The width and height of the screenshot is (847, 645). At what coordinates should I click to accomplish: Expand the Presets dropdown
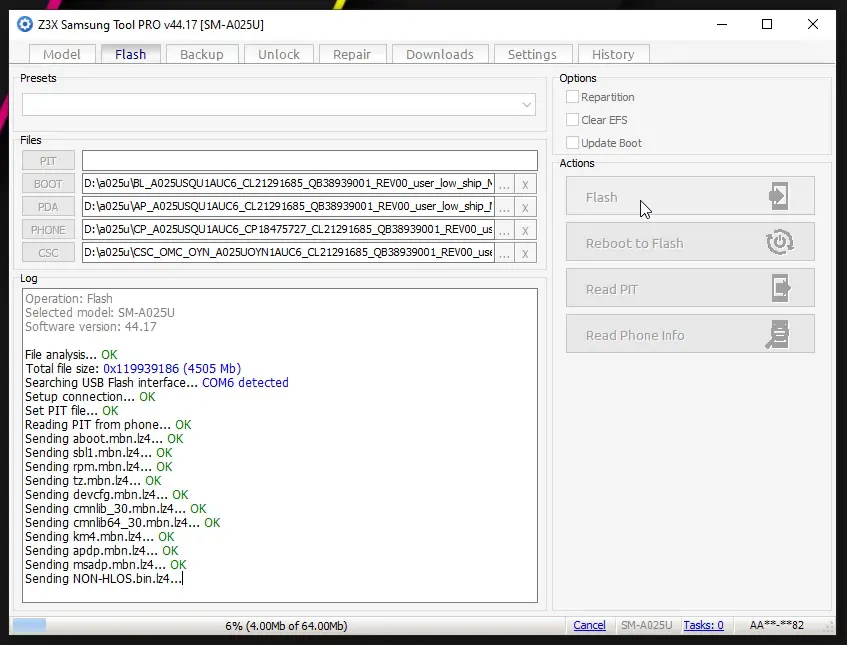pos(526,105)
